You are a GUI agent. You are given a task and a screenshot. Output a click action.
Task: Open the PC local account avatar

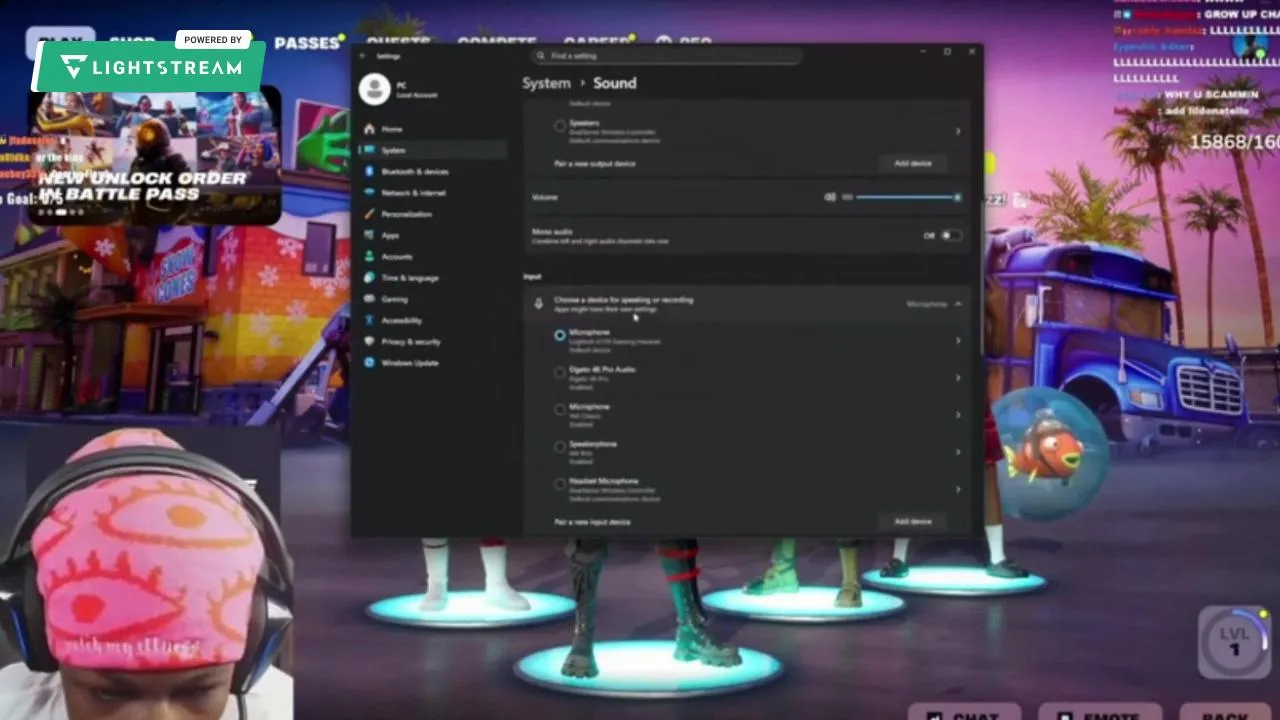pos(374,89)
